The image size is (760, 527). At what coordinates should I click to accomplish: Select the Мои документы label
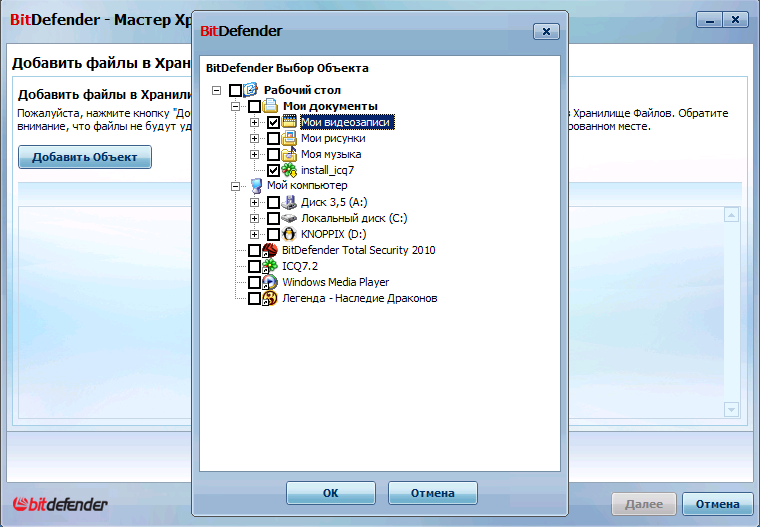330,106
